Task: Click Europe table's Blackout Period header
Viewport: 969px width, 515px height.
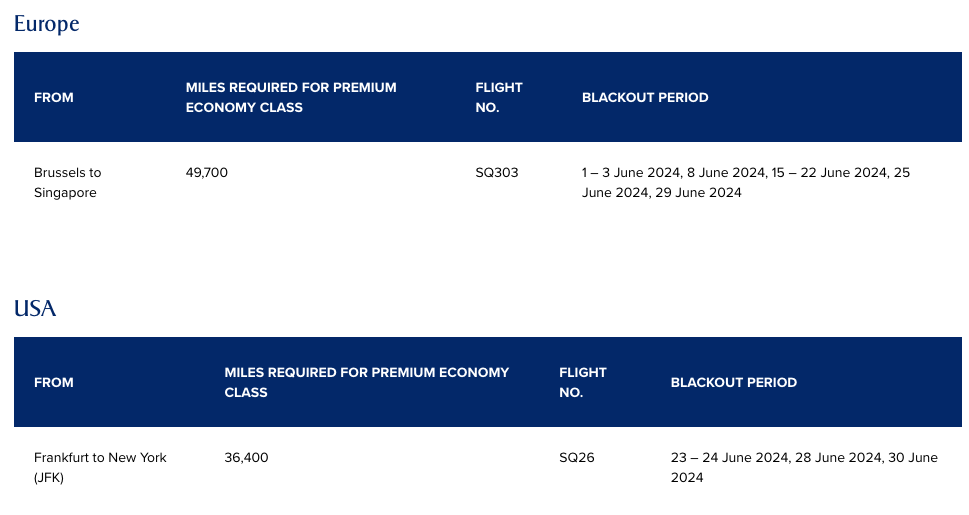Action: pos(645,97)
